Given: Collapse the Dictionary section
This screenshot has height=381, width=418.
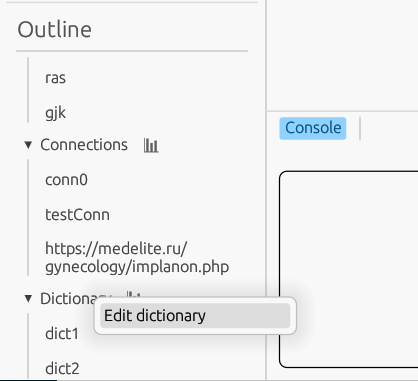Looking at the screenshot, I should [x=28, y=299].
